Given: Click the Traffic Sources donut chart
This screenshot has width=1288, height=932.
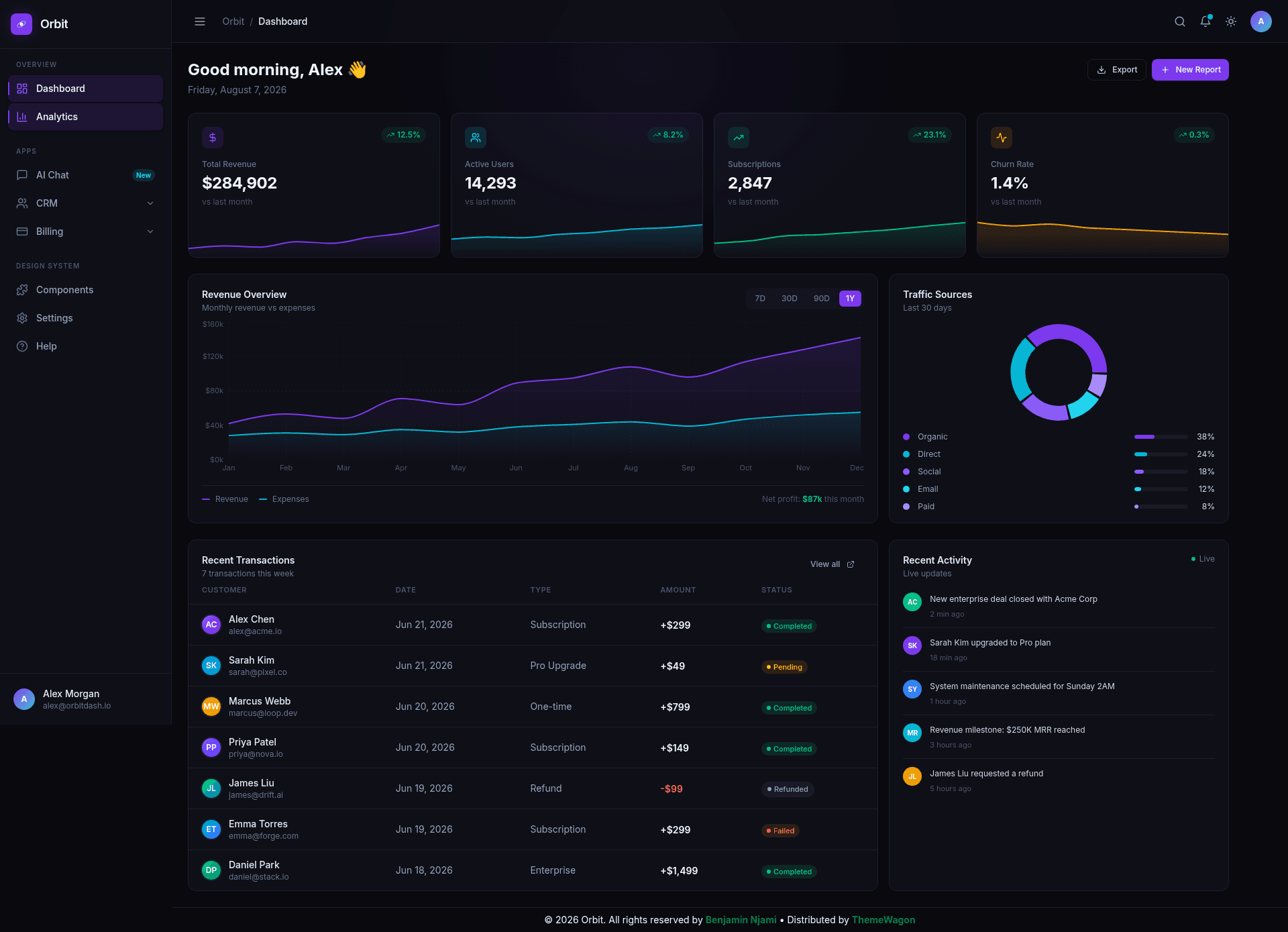Looking at the screenshot, I should [1059, 372].
